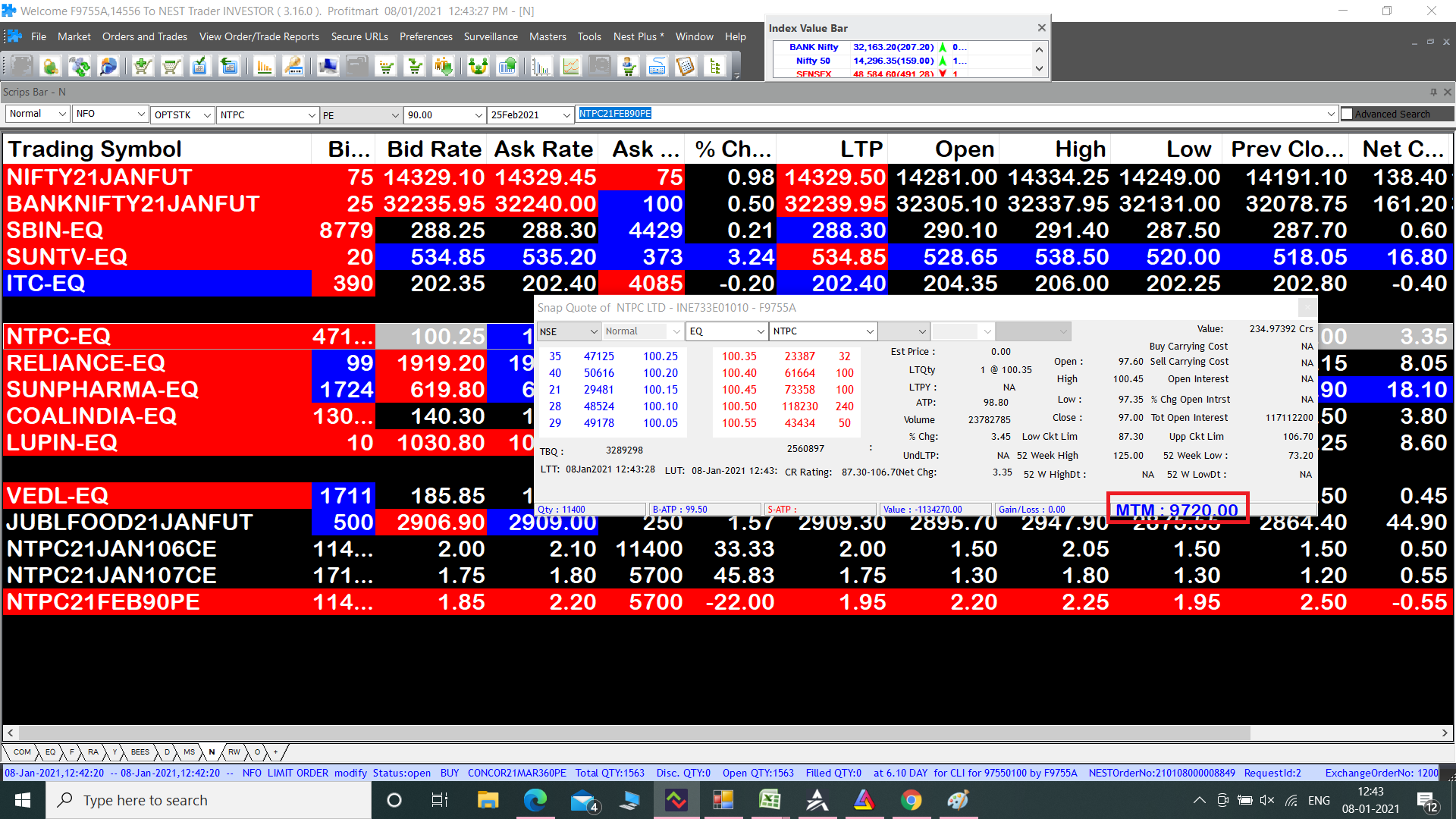Click the satellite refresh toolbar icon
This screenshot has height=819, width=1456.
coord(80,67)
